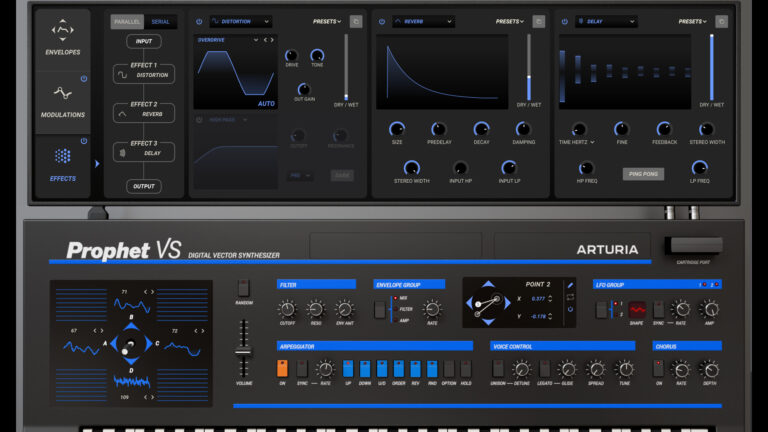The width and height of the screenshot is (768, 432).
Task: Click LFO Shape waveform selector
Action: [x=637, y=310]
